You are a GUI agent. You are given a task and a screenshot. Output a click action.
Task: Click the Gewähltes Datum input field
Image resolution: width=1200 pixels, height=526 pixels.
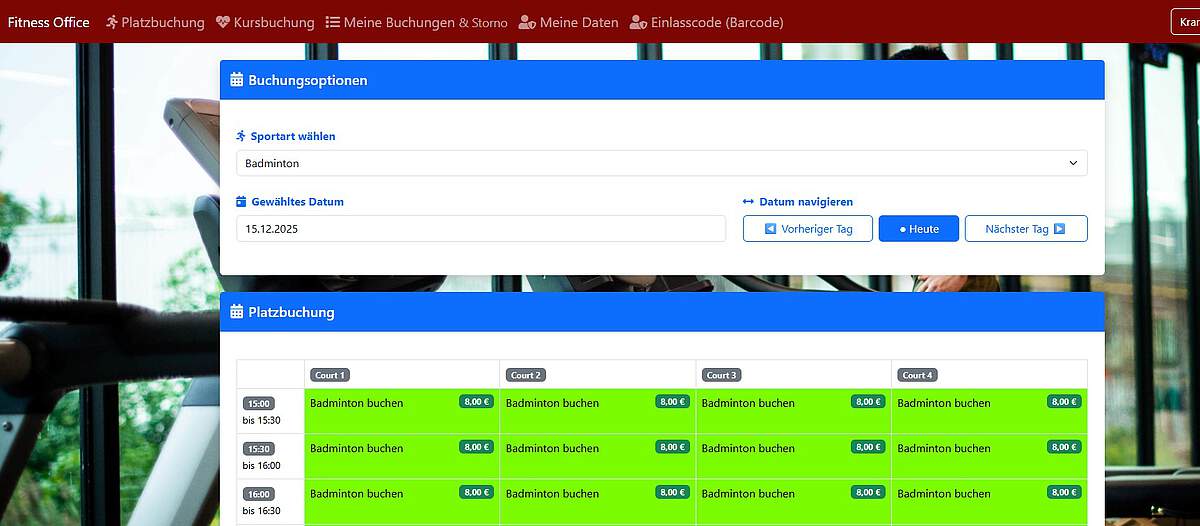[x=480, y=229]
